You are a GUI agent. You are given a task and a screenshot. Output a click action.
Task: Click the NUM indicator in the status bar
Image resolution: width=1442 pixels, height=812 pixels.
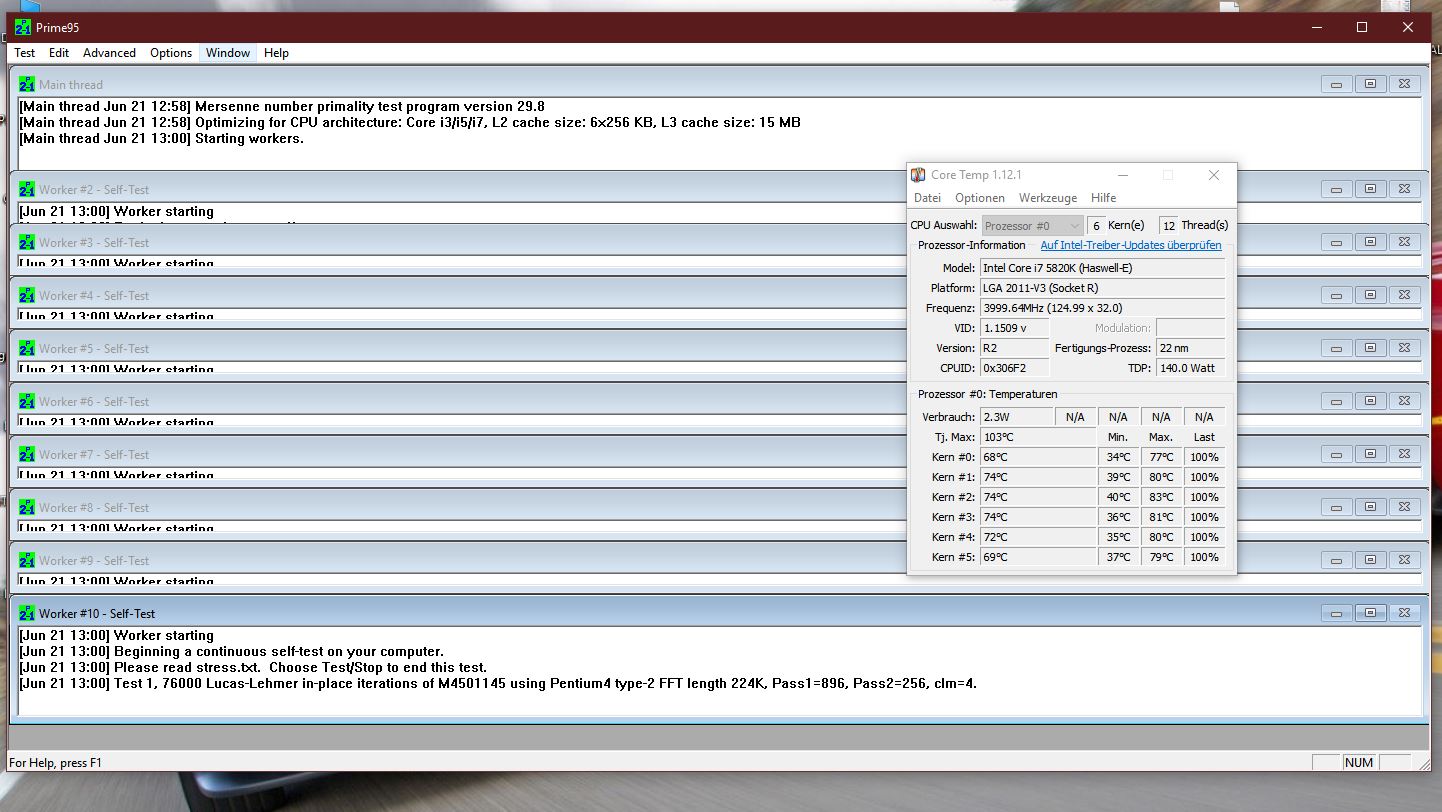tap(1359, 763)
